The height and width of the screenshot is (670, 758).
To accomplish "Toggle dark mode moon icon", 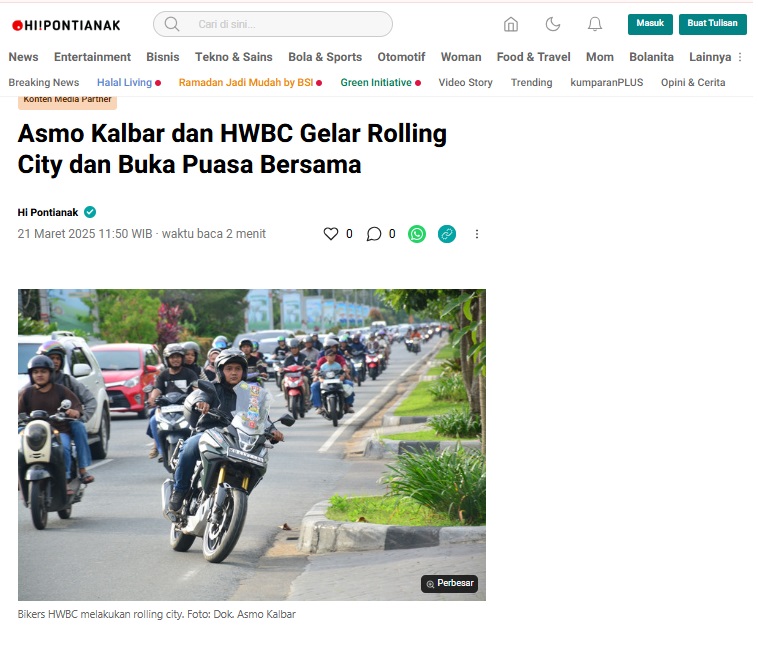I will (x=553, y=24).
